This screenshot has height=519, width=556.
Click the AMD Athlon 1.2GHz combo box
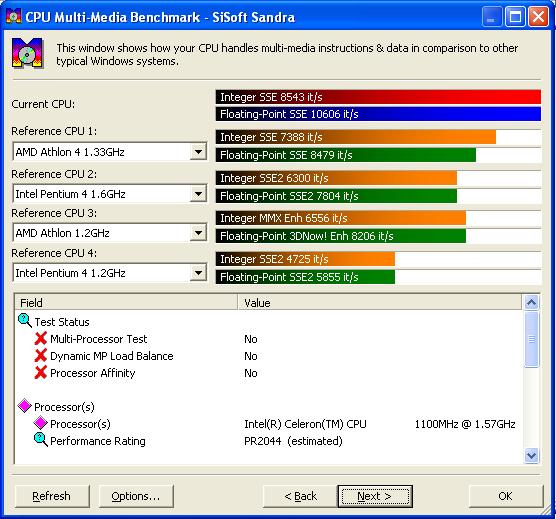tap(110, 233)
